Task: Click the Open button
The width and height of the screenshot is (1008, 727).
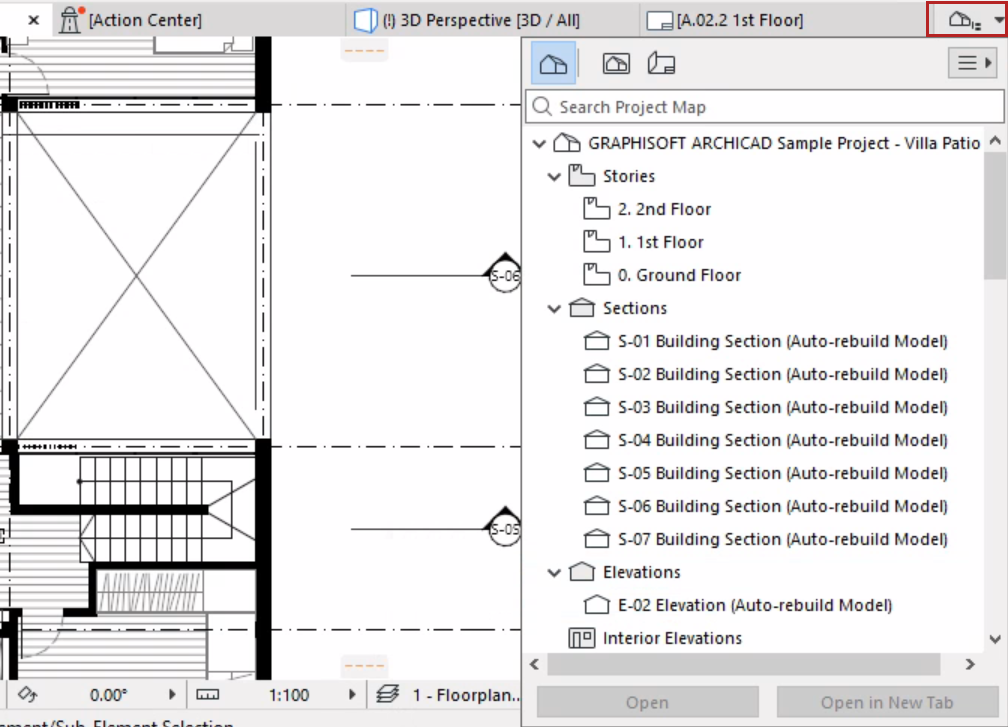Action: tap(647, 703)
